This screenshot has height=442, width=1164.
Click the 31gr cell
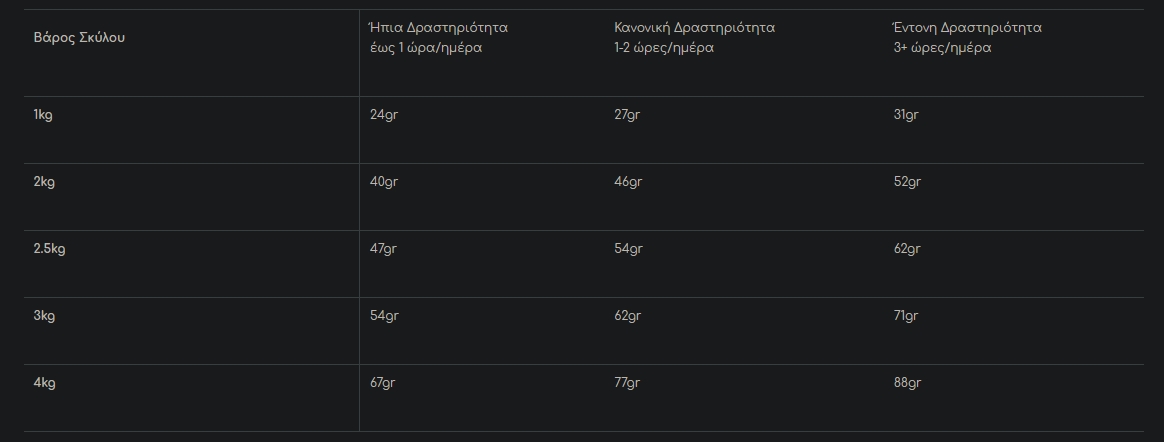coord(906,115)
